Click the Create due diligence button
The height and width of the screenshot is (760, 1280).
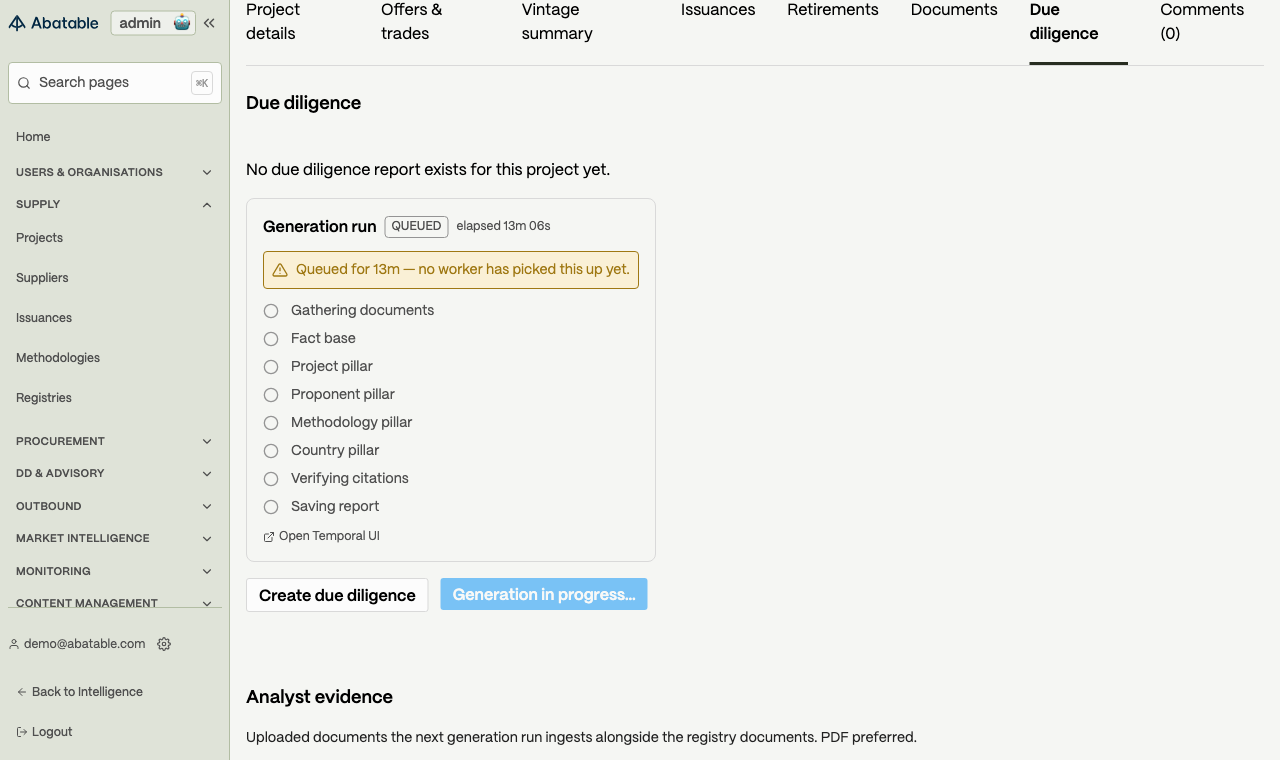[337, 595]
